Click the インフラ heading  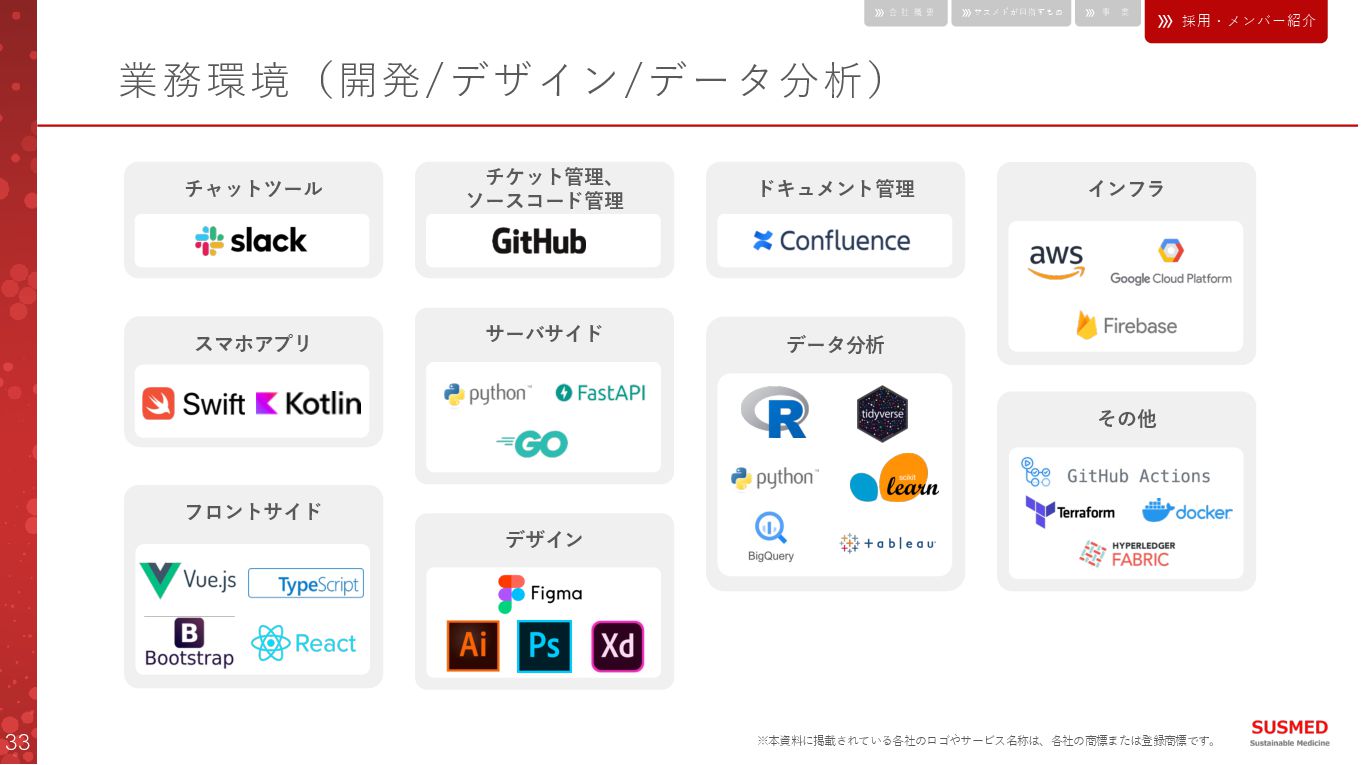tap(1126, 188)
